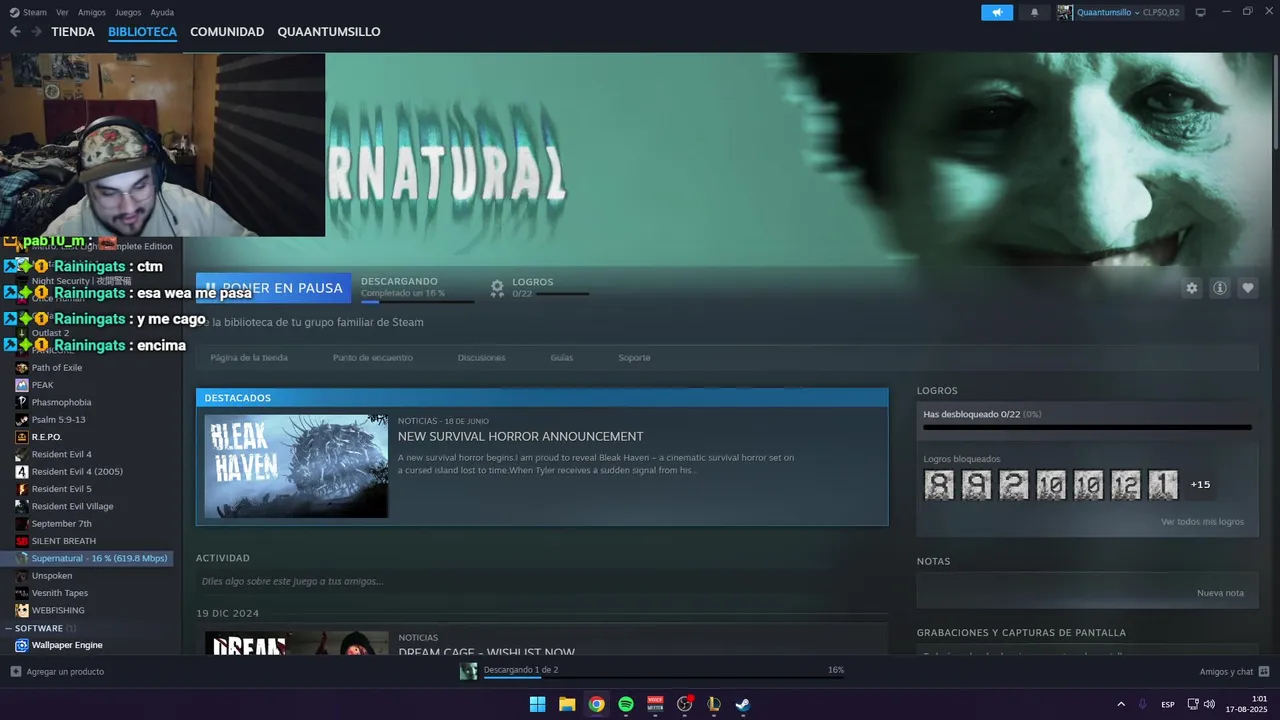Viewport: 1280px width, 720px height.
Task: Go forward with the navigation arrow
Action: pos(36,32)
